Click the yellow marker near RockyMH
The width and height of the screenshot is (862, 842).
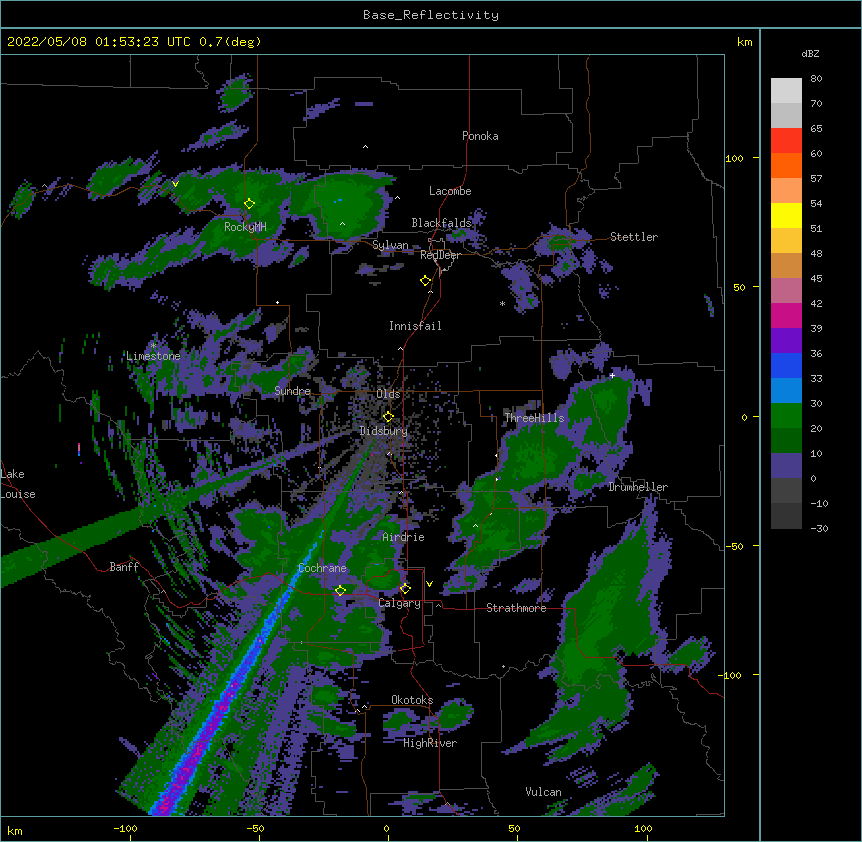click(x=249, y=203)
